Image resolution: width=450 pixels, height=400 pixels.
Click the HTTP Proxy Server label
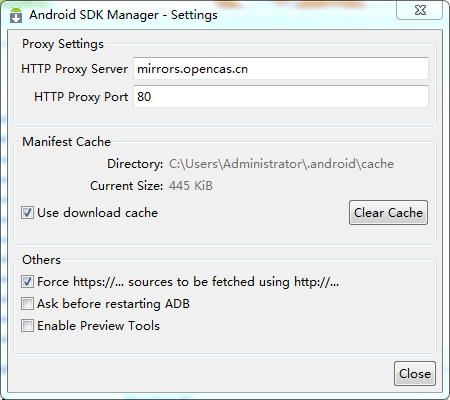74,69
